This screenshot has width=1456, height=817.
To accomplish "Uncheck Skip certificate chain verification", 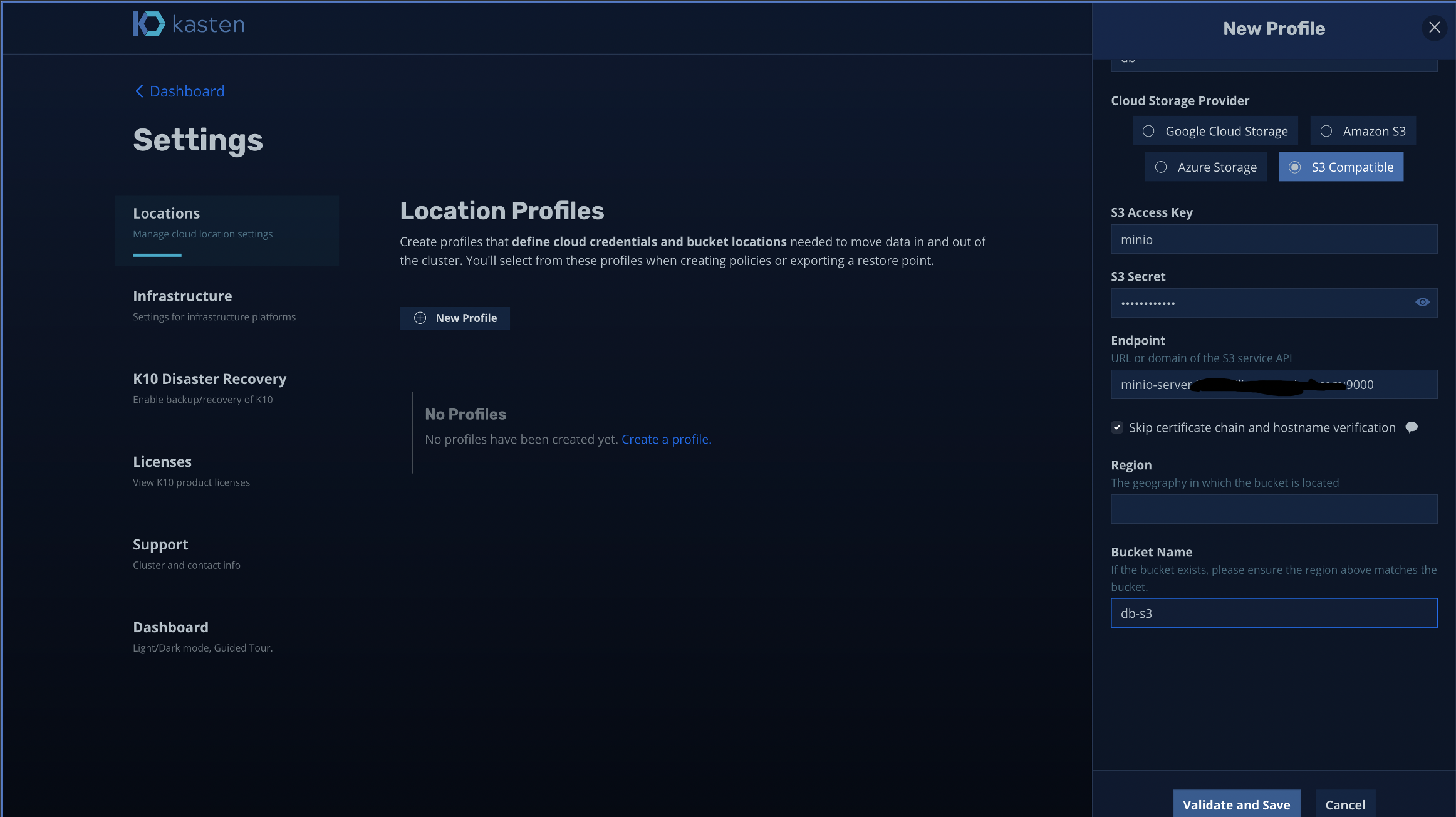I will tap(1117, 427).
